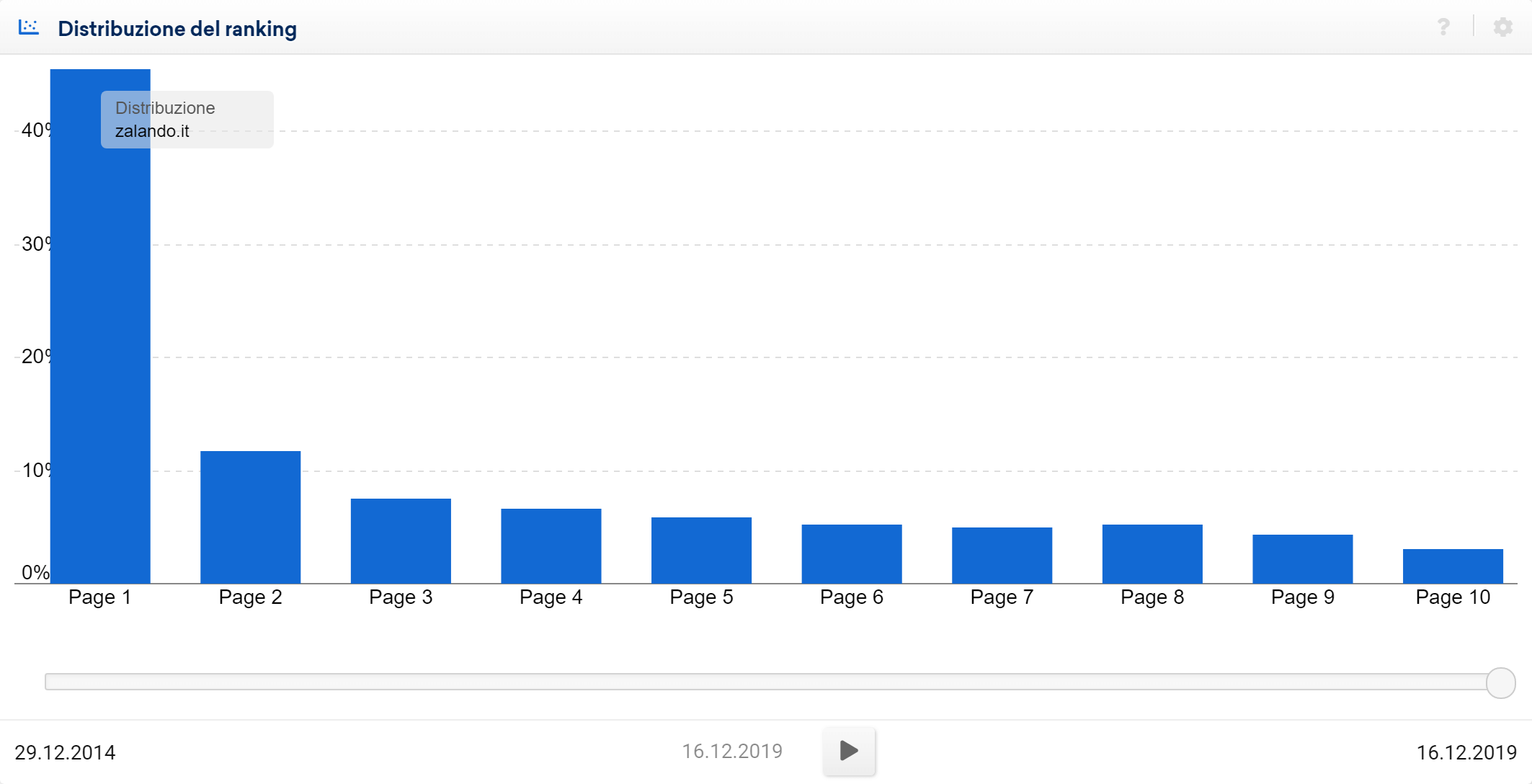
Task: Click the zalando.it label in the tooltip
Action: coord(152,132)
